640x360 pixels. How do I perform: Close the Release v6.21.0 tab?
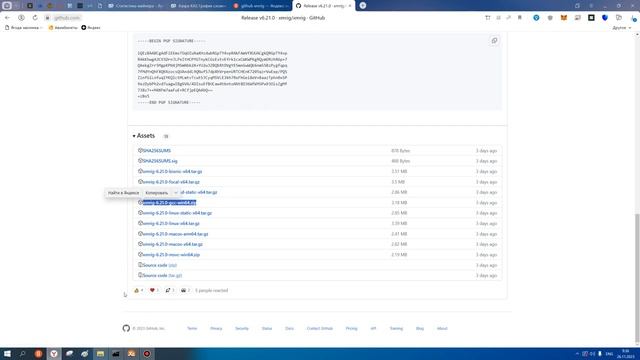point(350,6)
